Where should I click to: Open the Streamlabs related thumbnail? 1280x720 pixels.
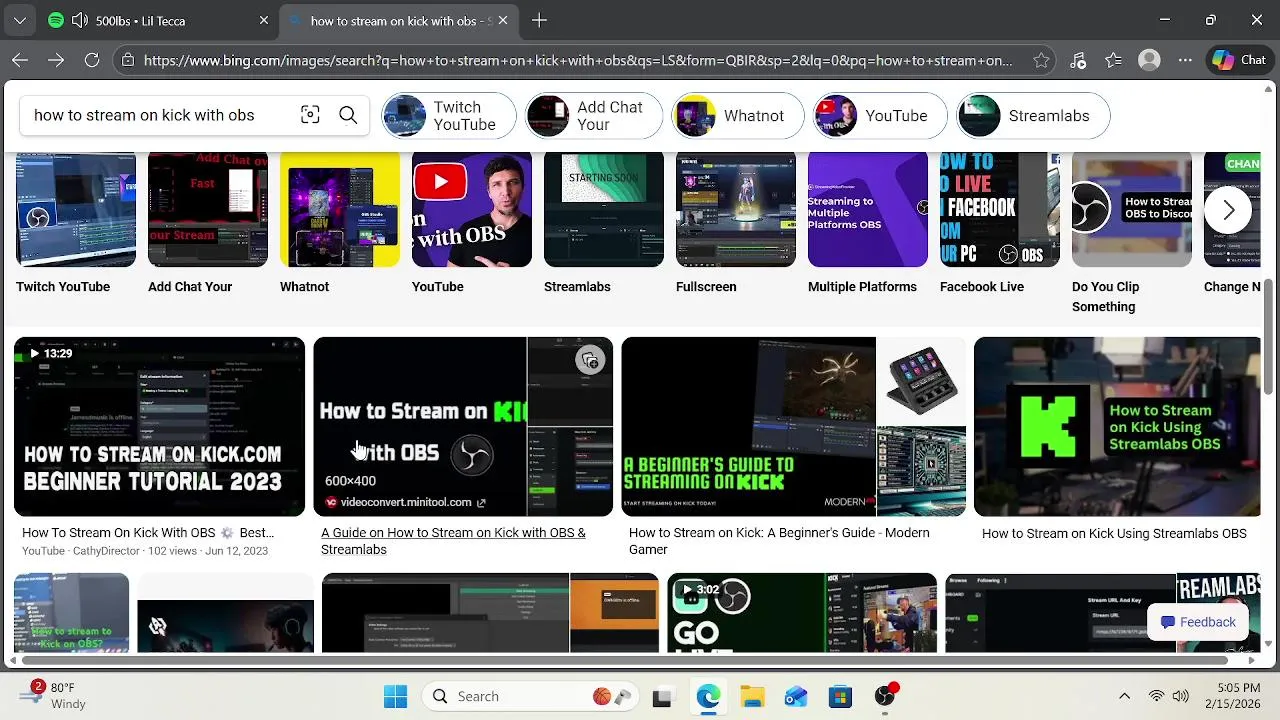(x=604, y=210)
